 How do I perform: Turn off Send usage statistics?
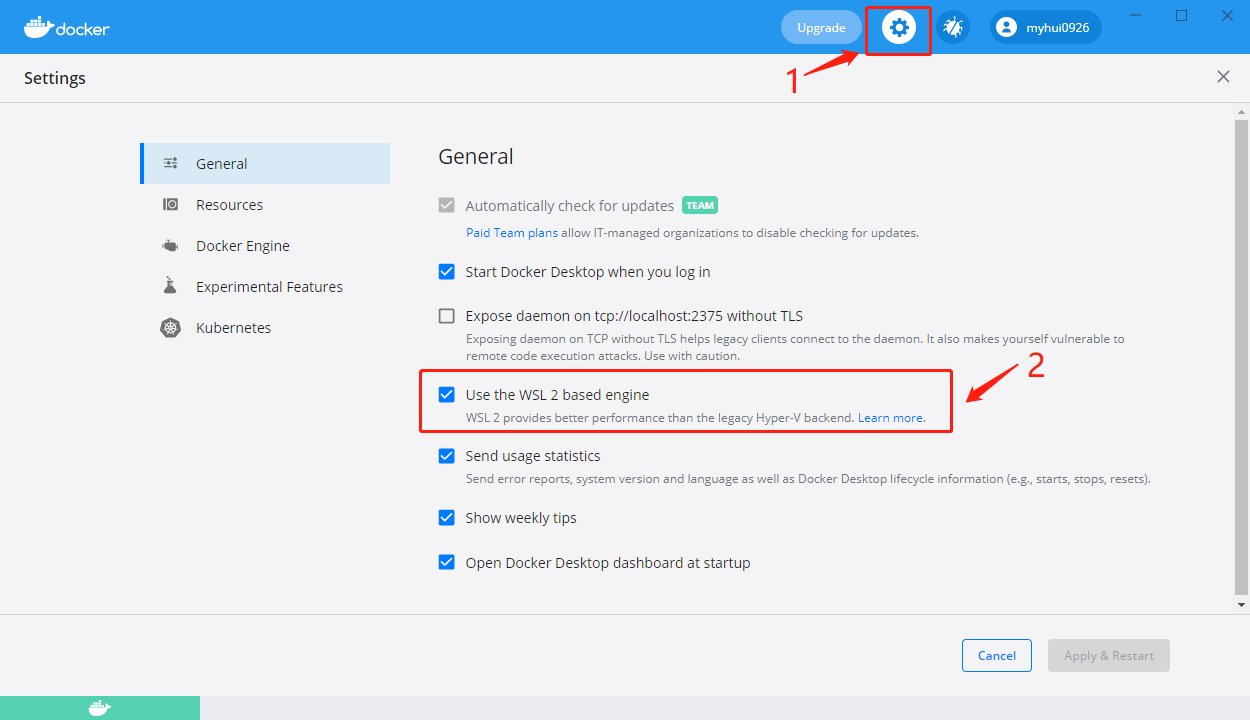click(x=447, y=456)
